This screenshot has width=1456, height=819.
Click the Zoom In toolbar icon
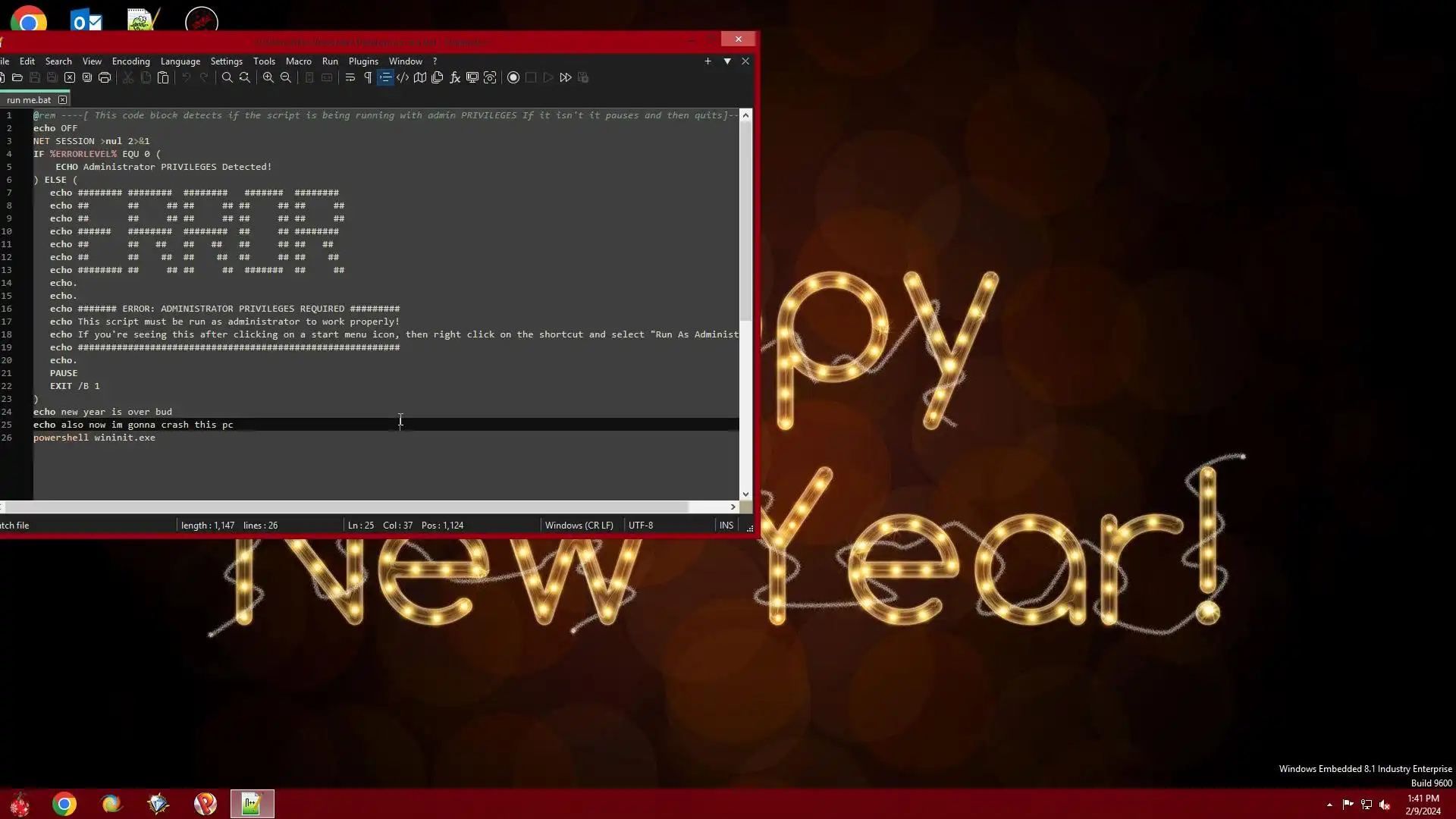pos(268,77)
